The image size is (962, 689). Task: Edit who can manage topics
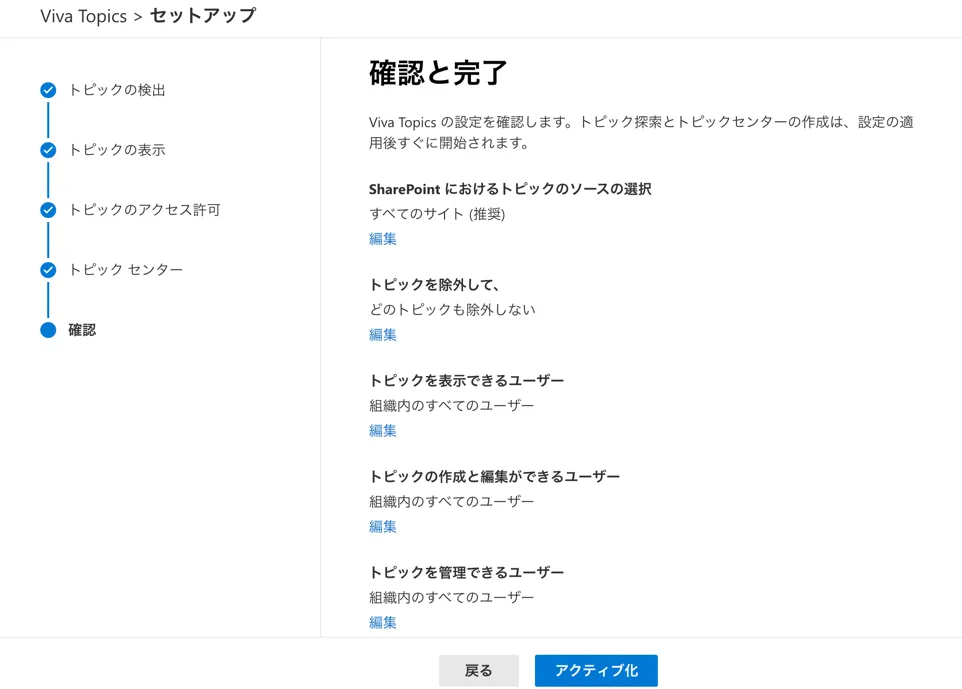pos(383,622)
